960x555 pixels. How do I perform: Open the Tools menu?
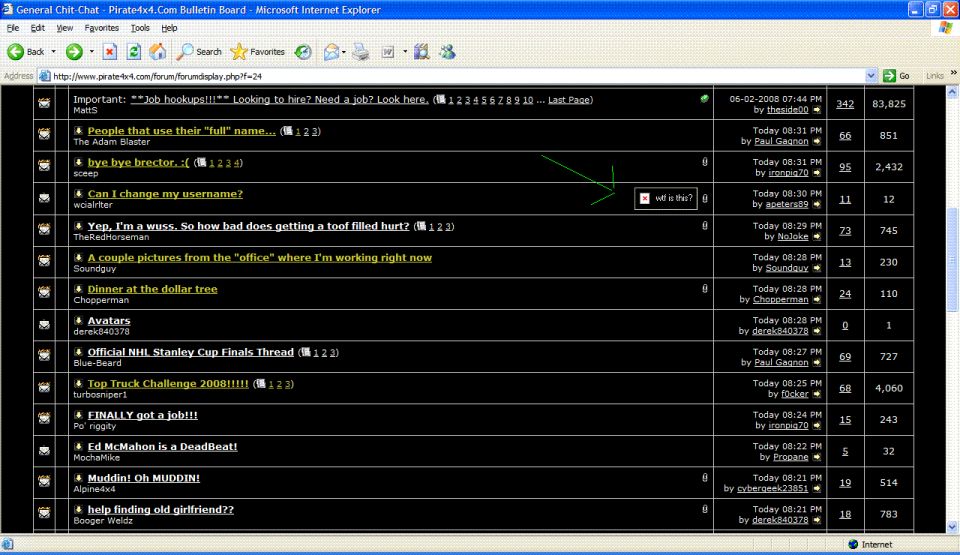140,28
